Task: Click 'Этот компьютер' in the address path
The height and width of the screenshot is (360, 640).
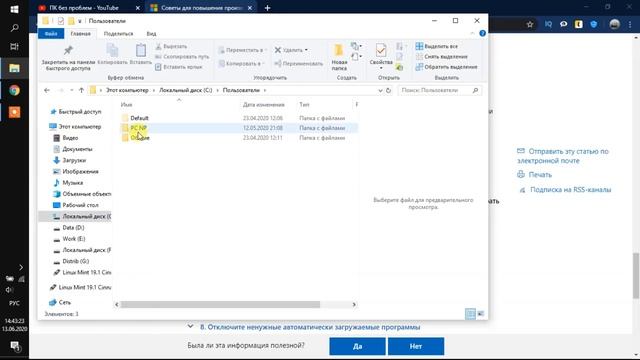Action: [x=127, y=90]
